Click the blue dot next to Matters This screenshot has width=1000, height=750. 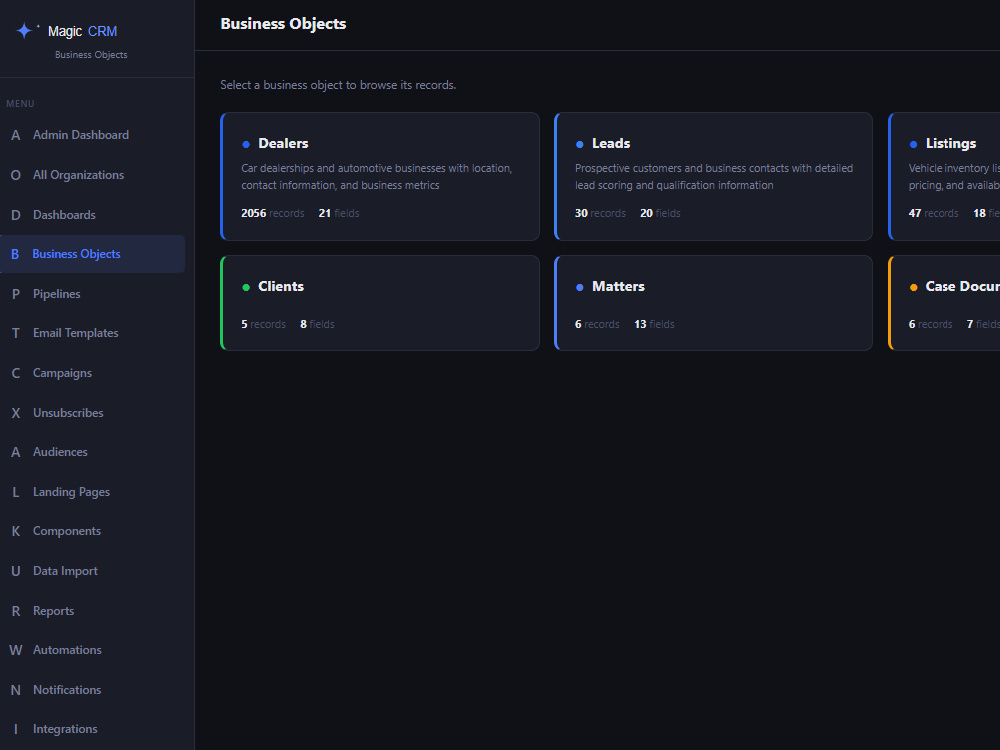tap(579, 288)
